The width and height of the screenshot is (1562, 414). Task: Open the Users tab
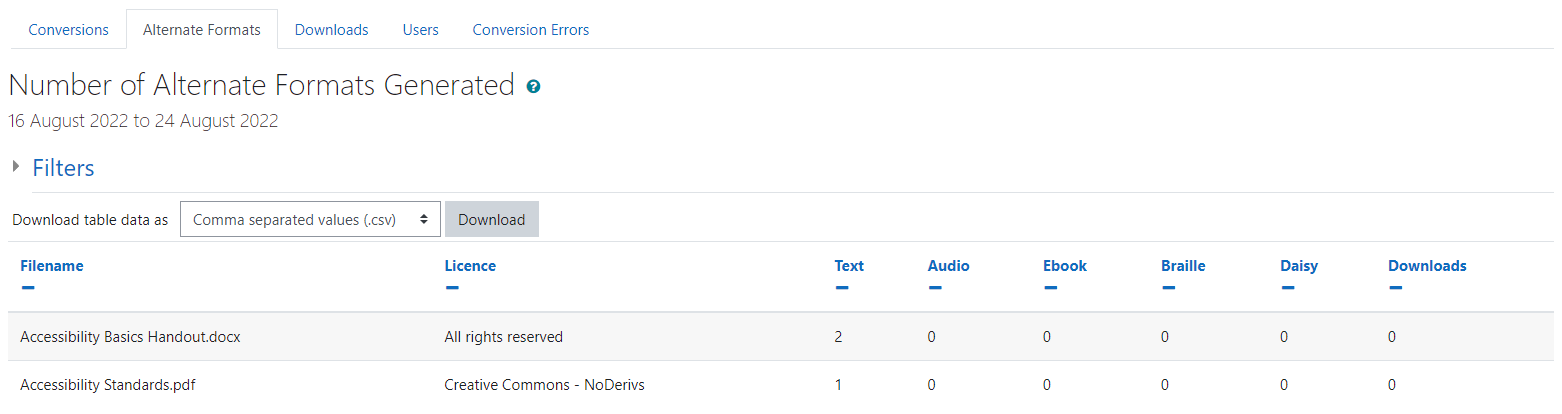[x=421, y=30]
